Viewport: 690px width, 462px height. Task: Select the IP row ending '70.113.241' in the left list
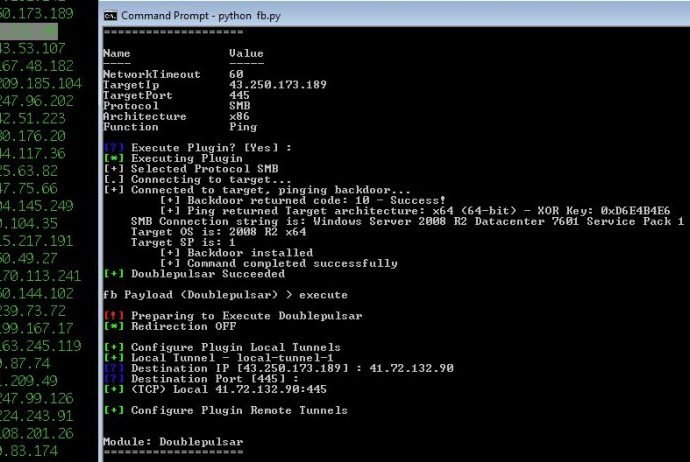pyautogui.click(x=41, y=276)
